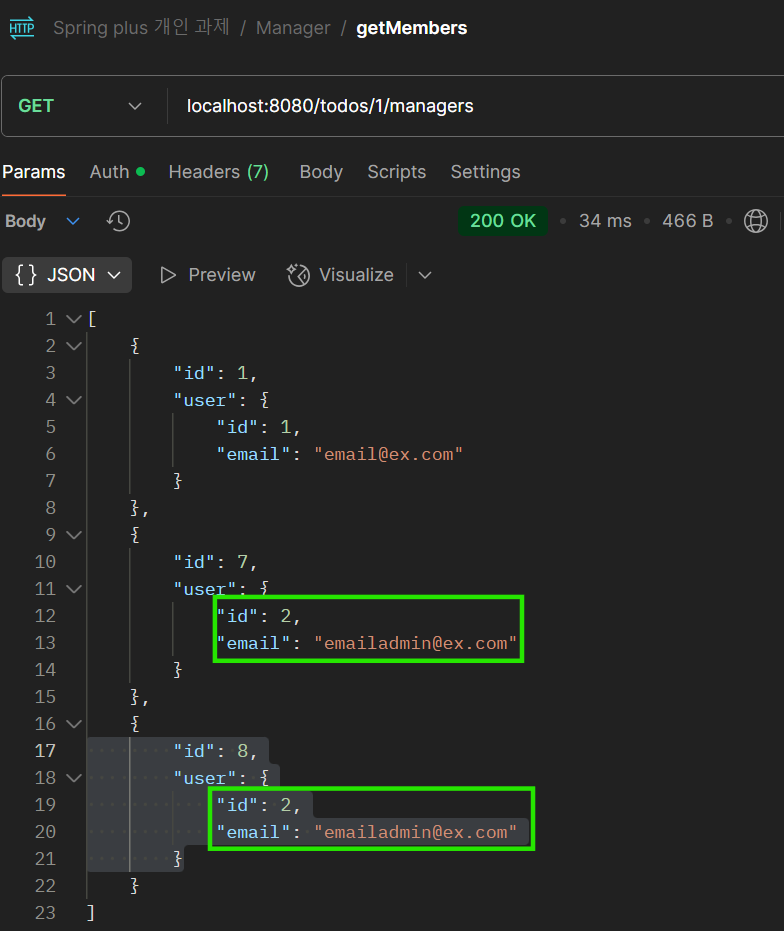Click the network globe icon
Viewport: 784px width, 931px height.
(755, 221)
